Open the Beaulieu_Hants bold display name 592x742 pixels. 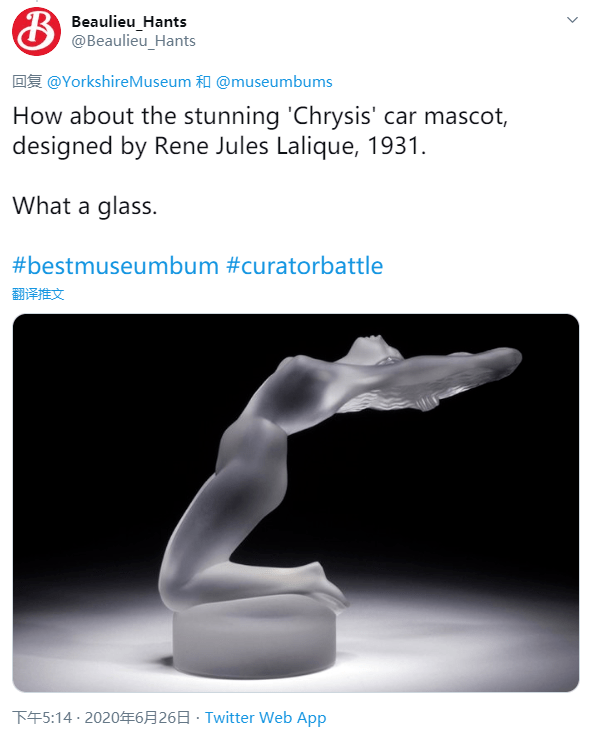129,22
